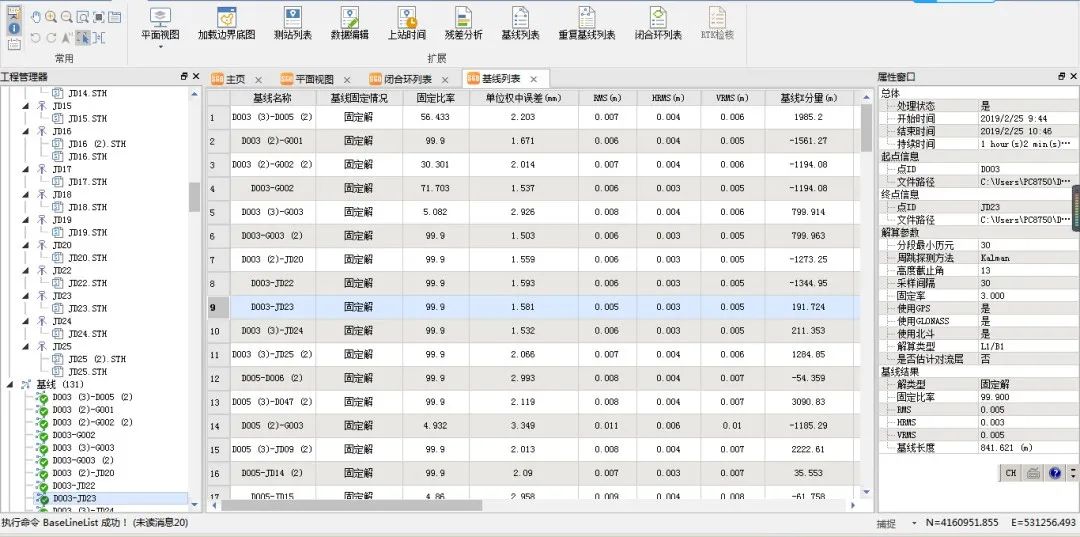This screenshot has height=537, width=1080.
Task: Click the RTK检核 tool icon
Action: (x=717, y=24)
